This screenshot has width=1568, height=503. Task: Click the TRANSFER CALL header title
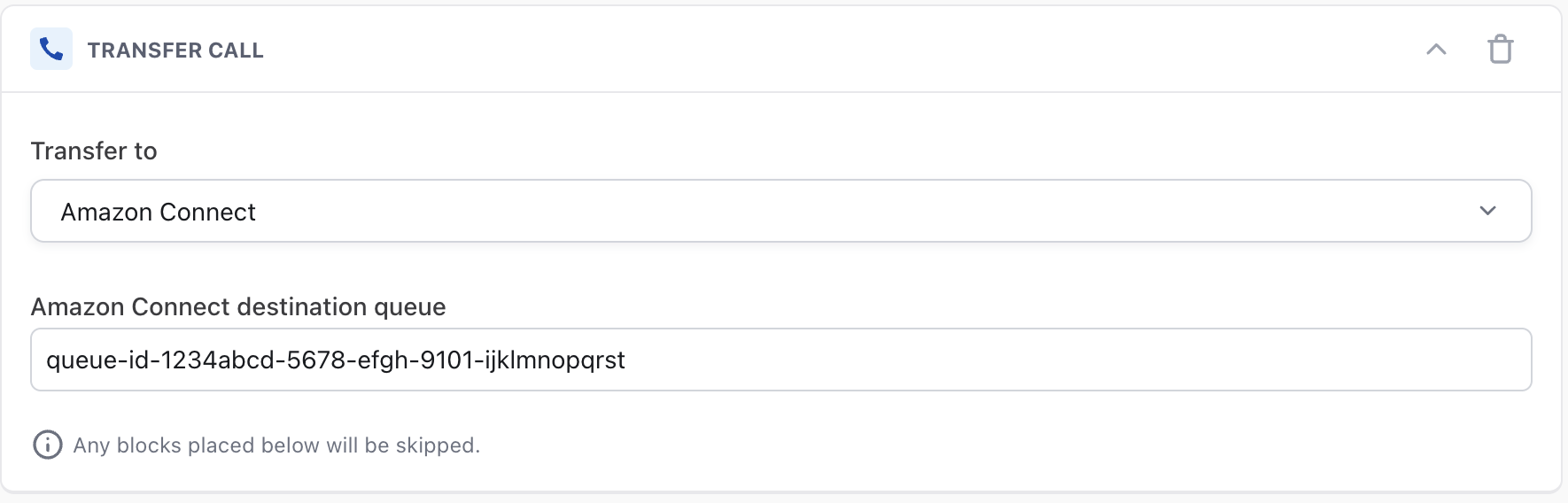175,50
